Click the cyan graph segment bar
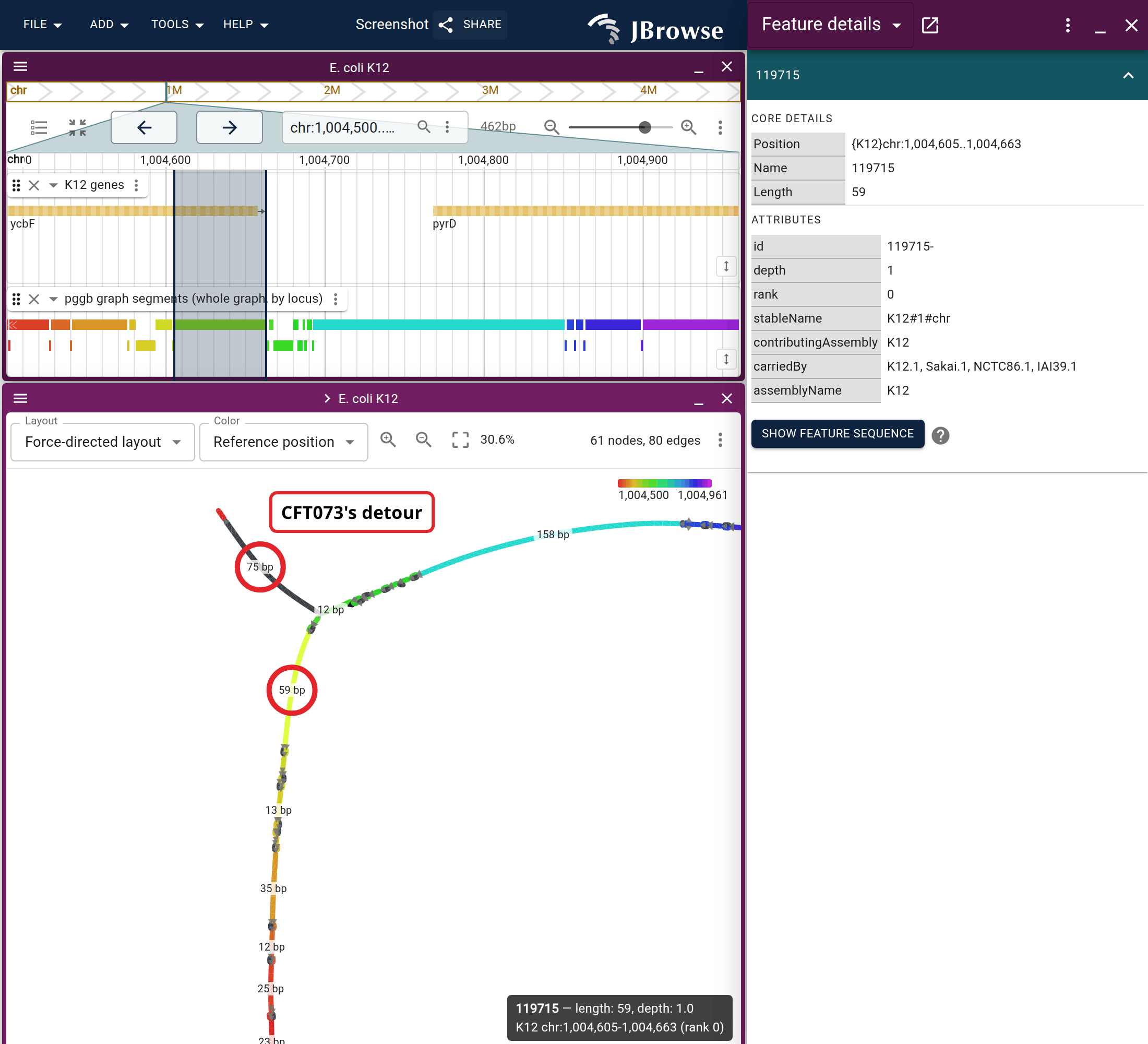Viewport: 1148px width, 1044px height. [x=438, y=325]
